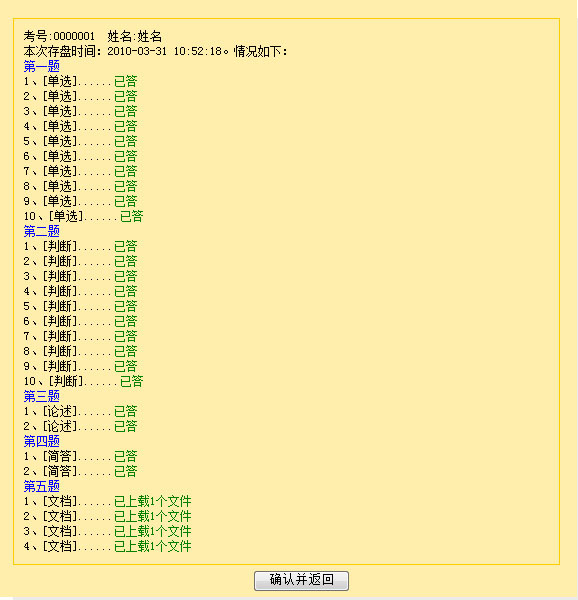
Task: Select 第一题 item 5 单选 已答 status
Action: point(125,141)
